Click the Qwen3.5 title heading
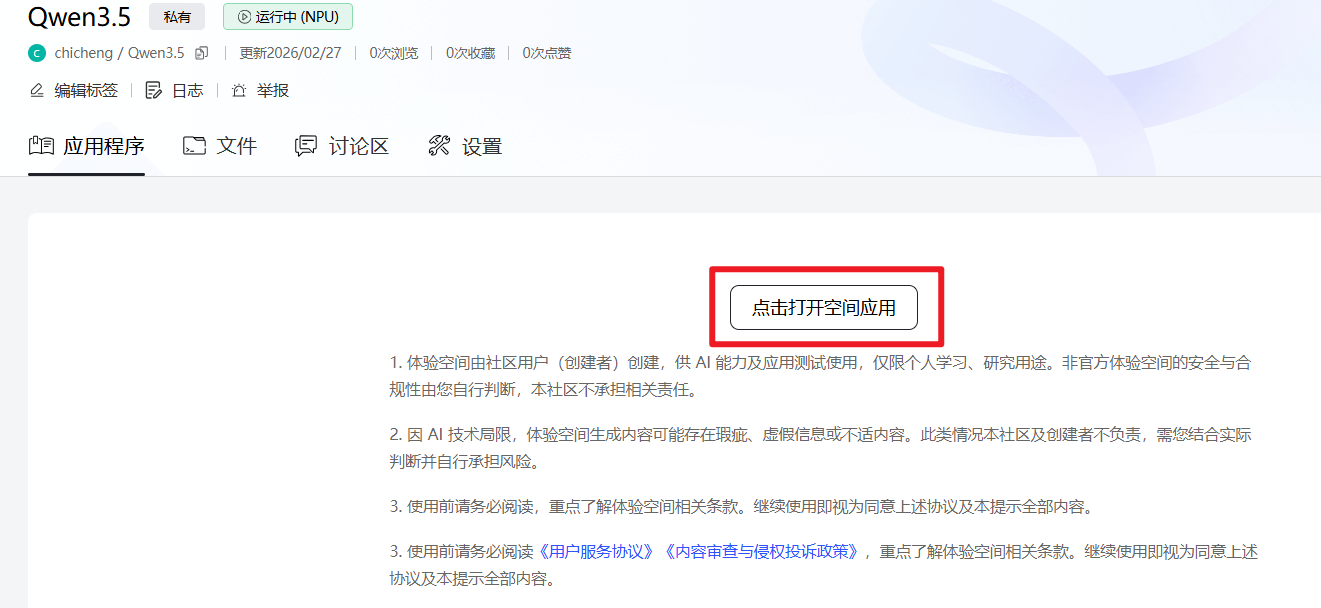 [x=79, y=17]
